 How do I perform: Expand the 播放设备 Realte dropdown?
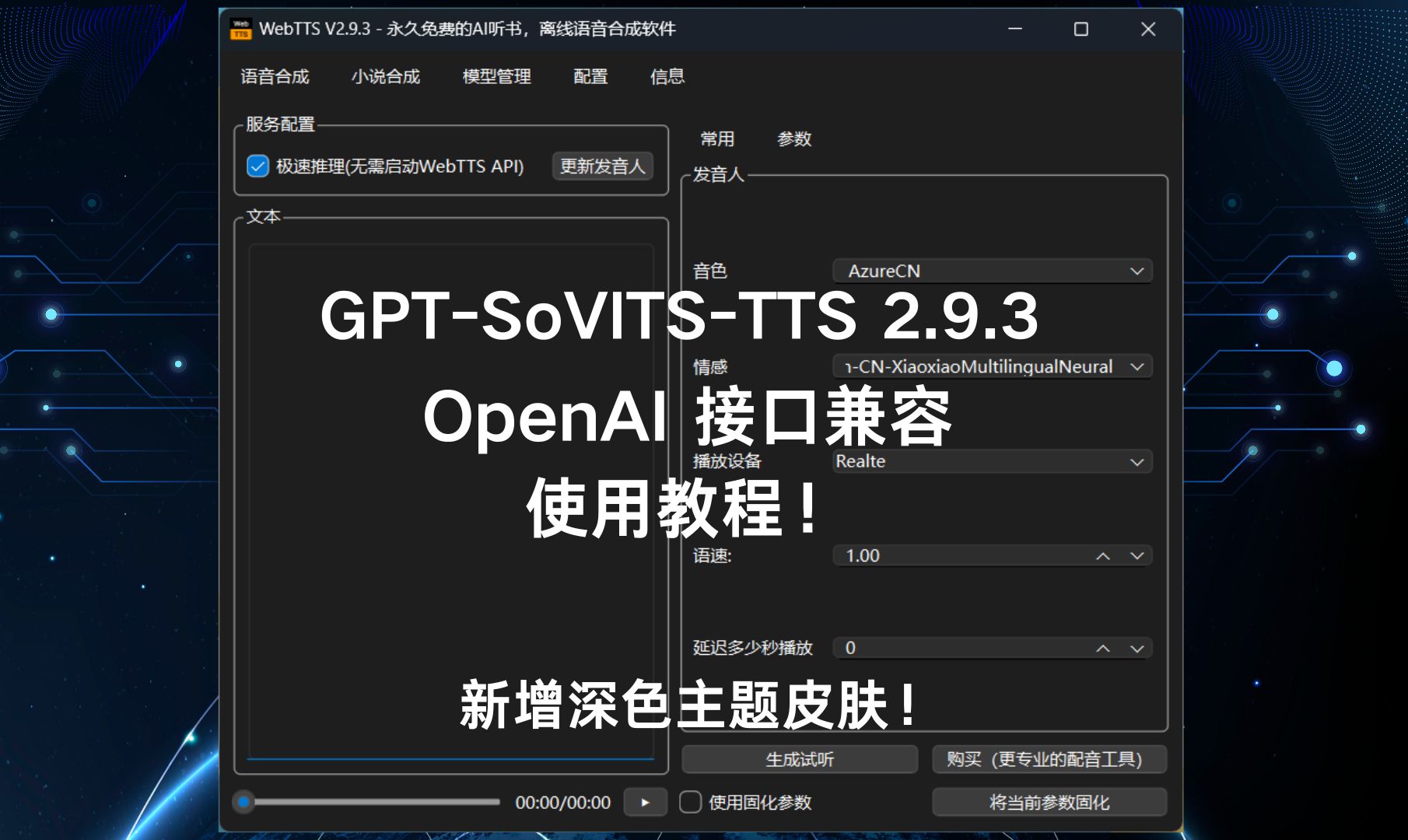click(x=992, y=461)
